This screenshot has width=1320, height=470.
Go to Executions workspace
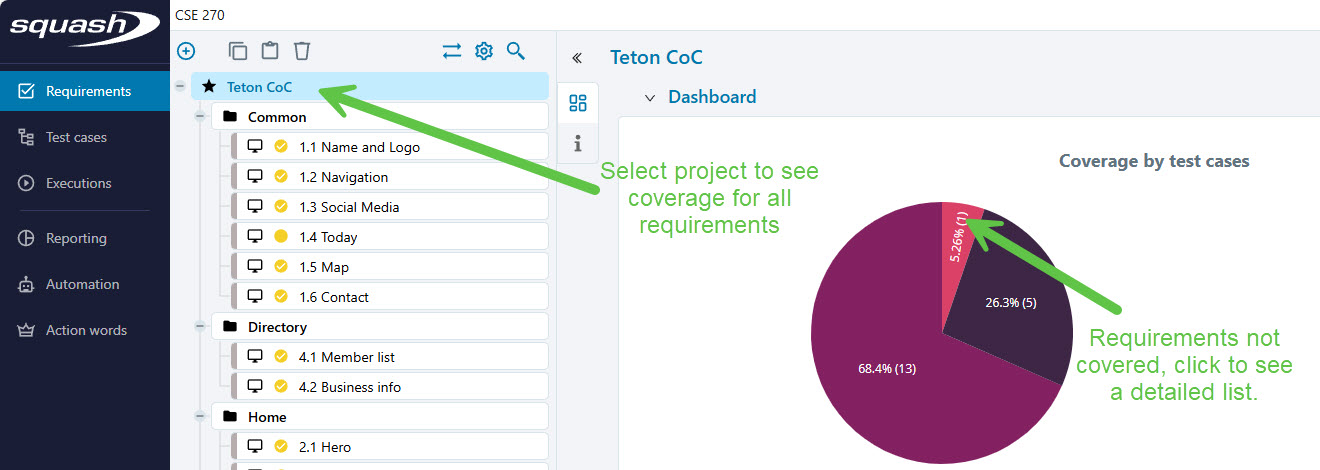coord(78,183)
